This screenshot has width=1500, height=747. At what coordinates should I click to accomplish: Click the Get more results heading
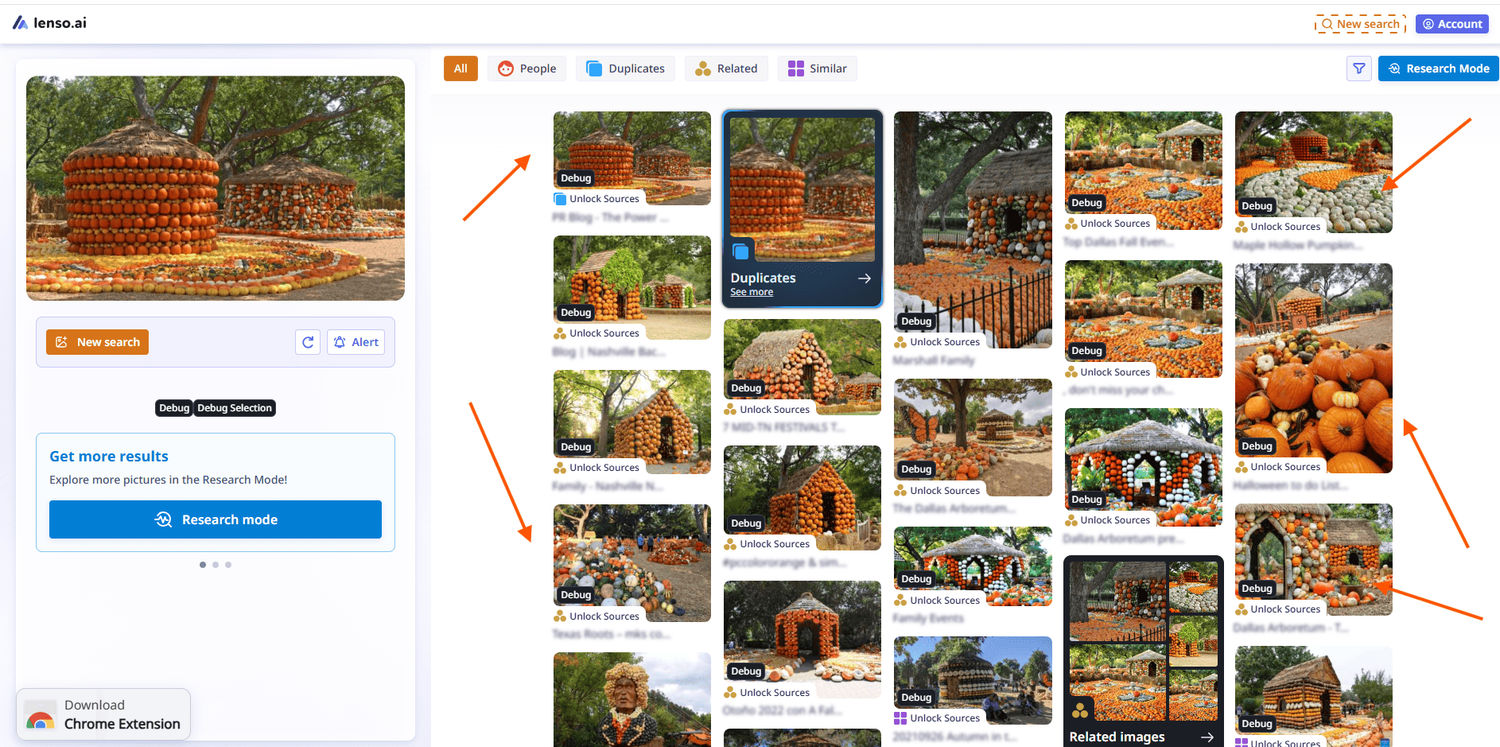(x=109, y=456)
